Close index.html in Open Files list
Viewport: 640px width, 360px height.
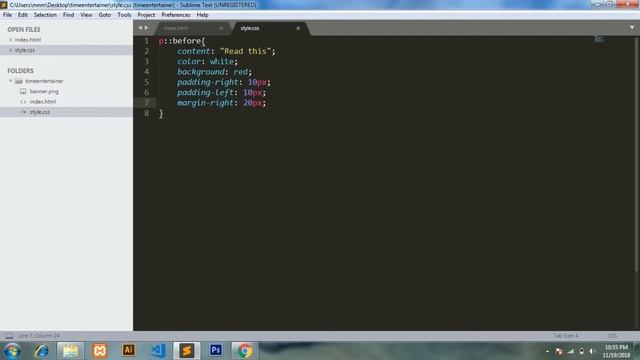point(11,40)
